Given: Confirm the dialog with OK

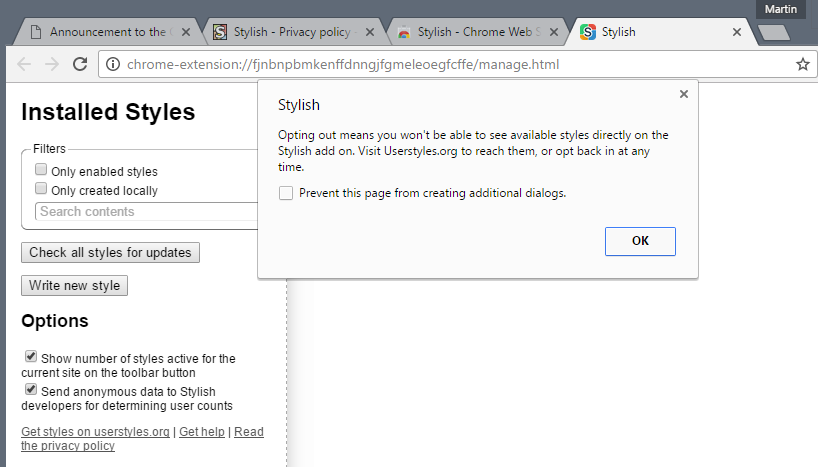Looking at the screenshot, I should click(x=640, y=241).
